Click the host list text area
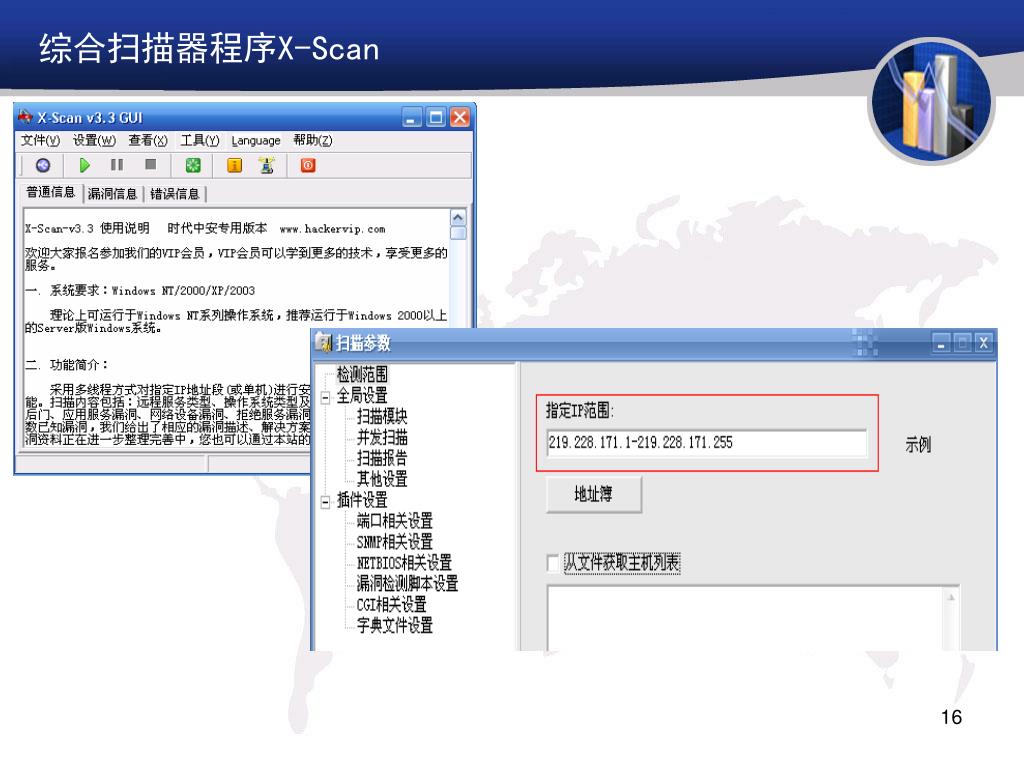 (744, 618)
